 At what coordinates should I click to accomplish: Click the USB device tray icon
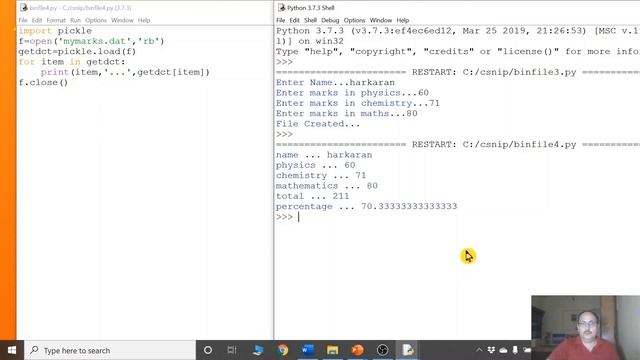pos(515,350)
